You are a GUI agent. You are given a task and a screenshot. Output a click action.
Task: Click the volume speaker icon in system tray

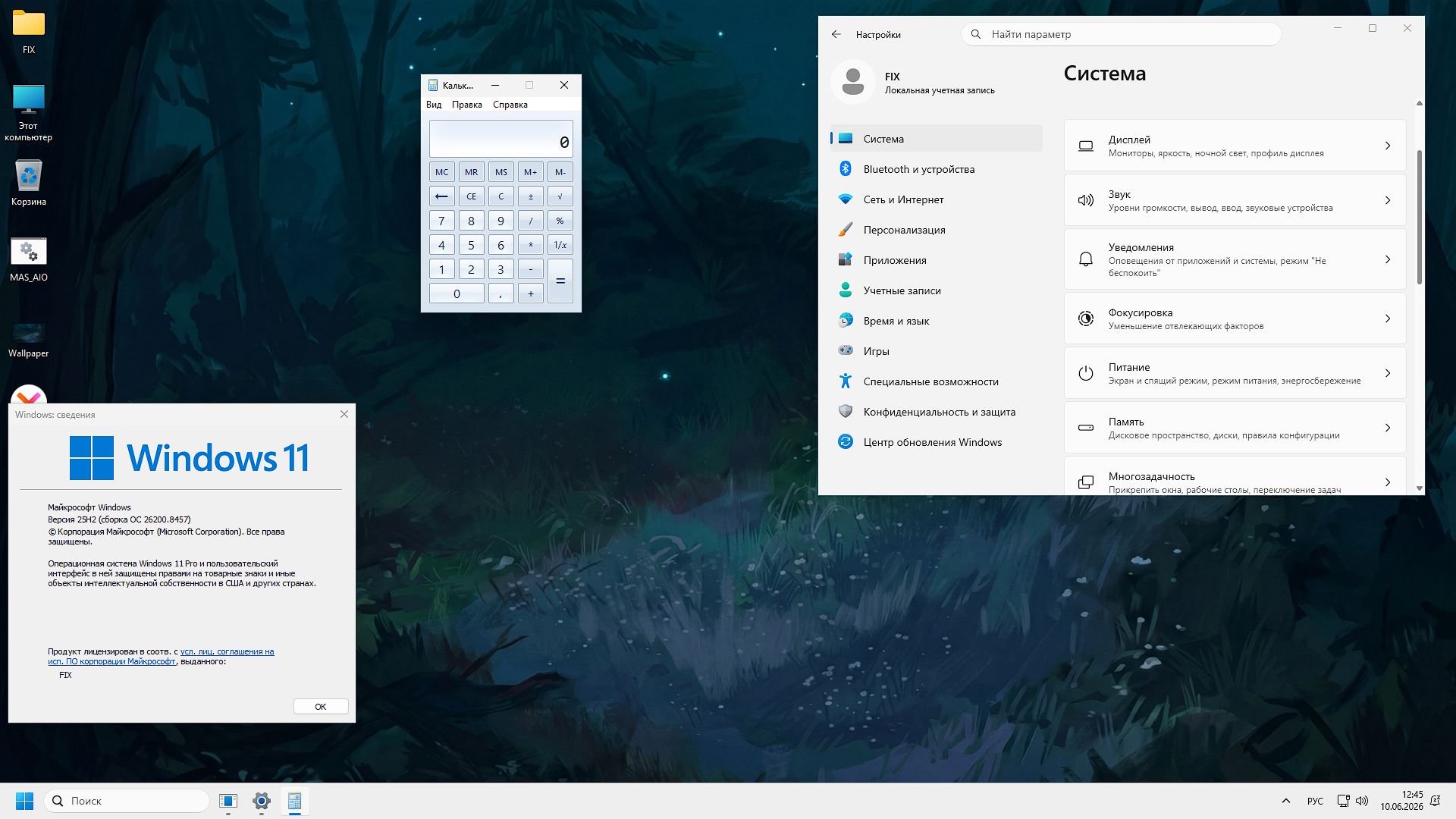coord(1362,801)
